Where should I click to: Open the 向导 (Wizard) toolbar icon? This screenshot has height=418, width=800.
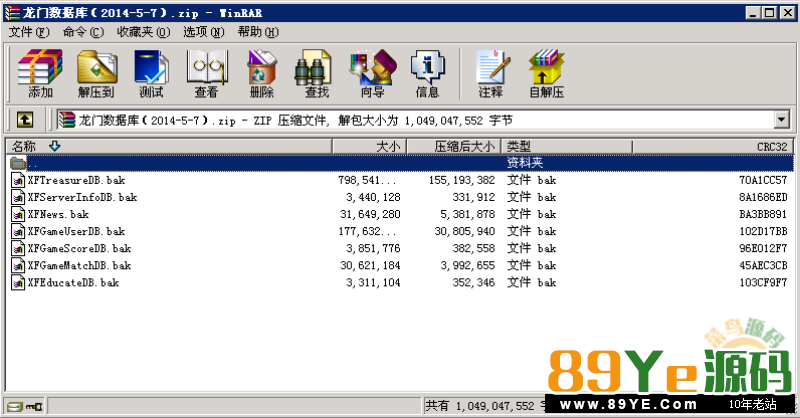click(x=372, y=73)
